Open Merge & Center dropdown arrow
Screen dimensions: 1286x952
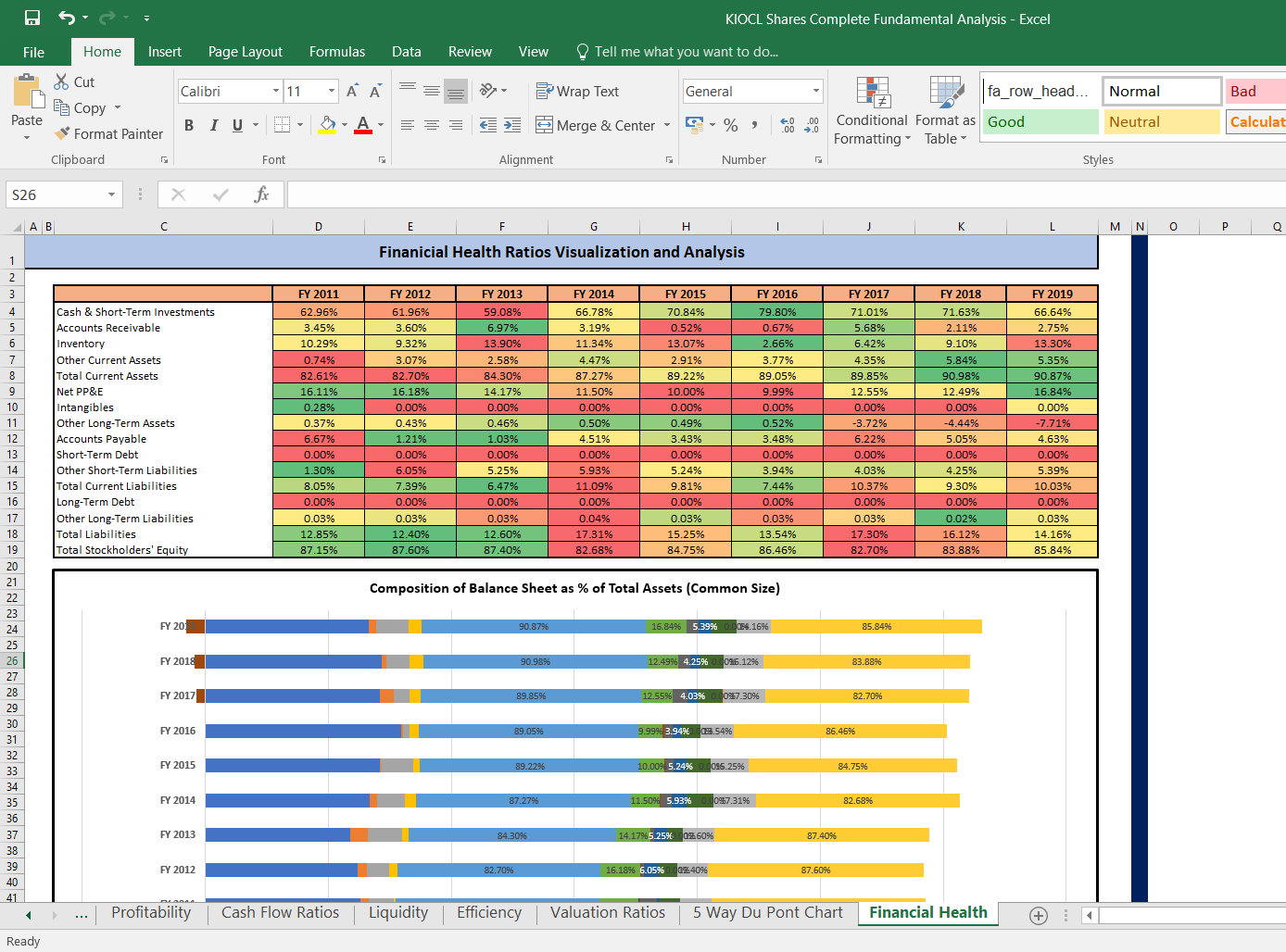(x=667, y=125)
